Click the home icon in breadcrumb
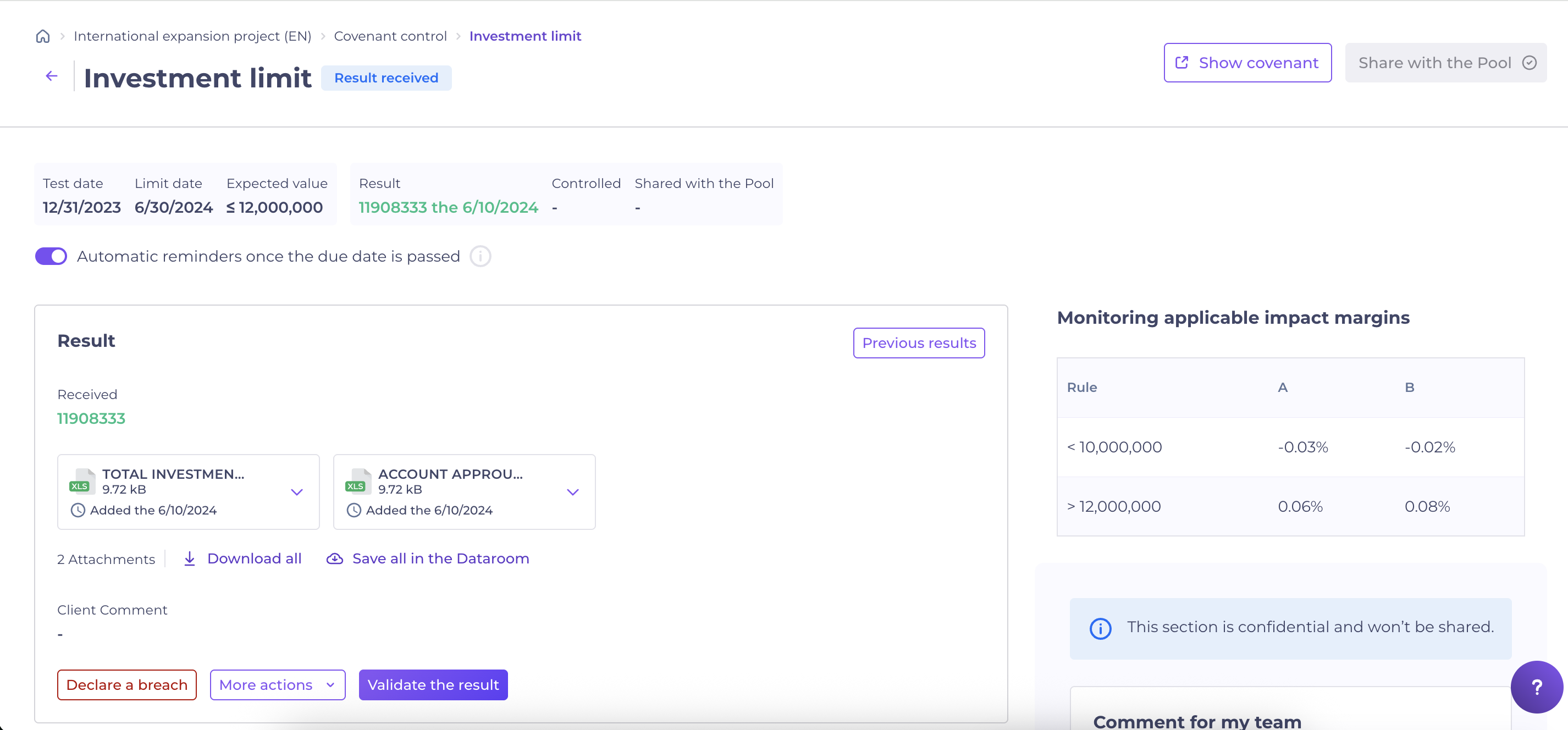This screenshot has width=1568, height=730. coord(43,36)
